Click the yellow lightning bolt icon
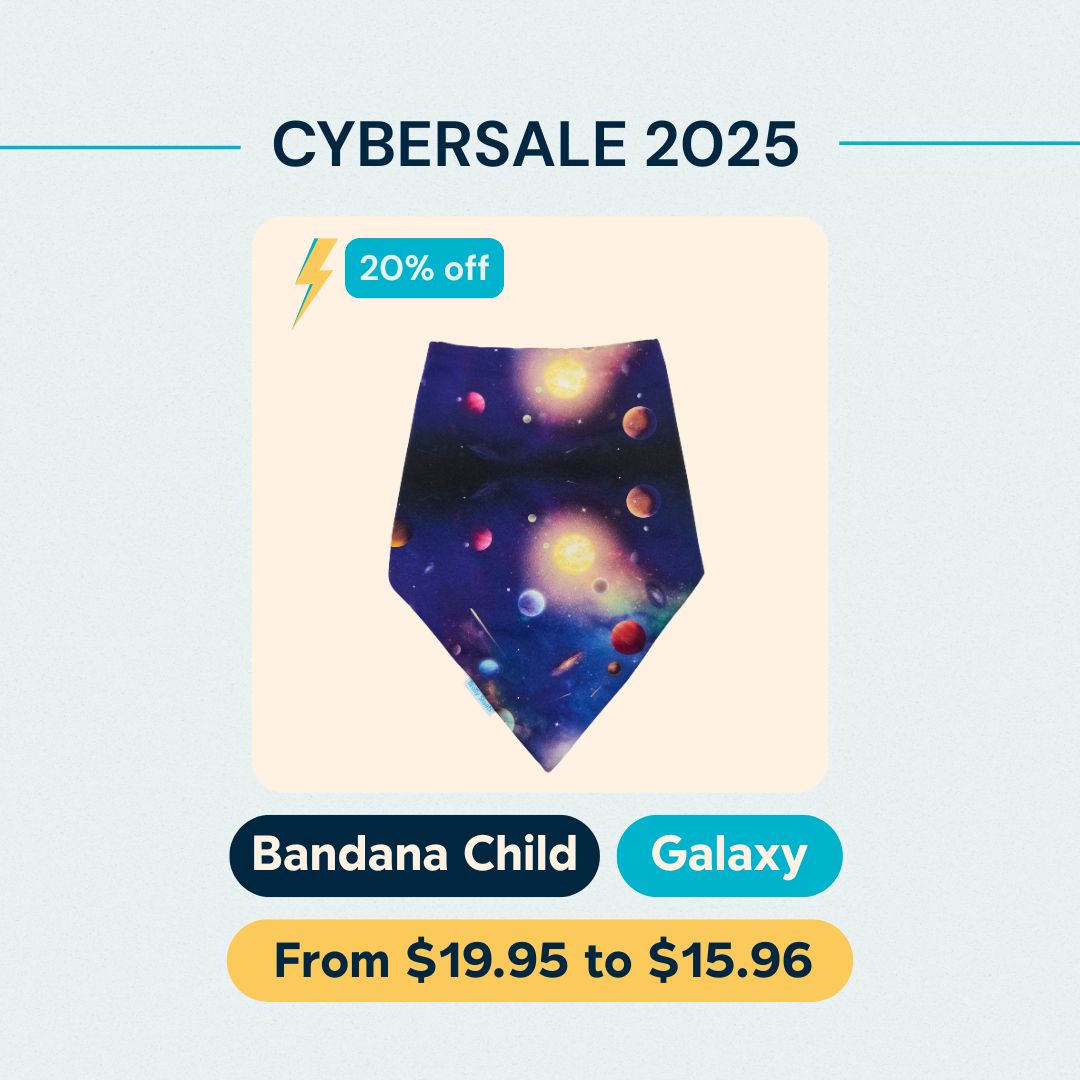The image size is (1080, 1080). [312, 281]
